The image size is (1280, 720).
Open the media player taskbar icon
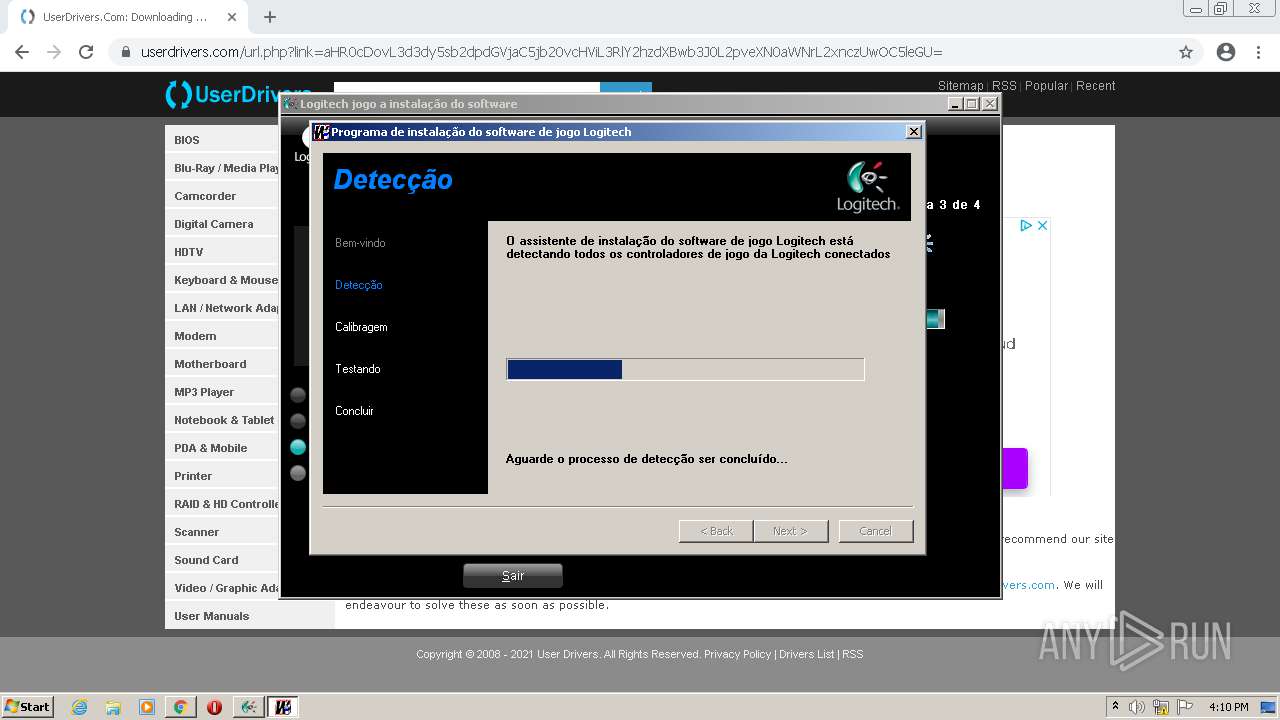(147, 707)
